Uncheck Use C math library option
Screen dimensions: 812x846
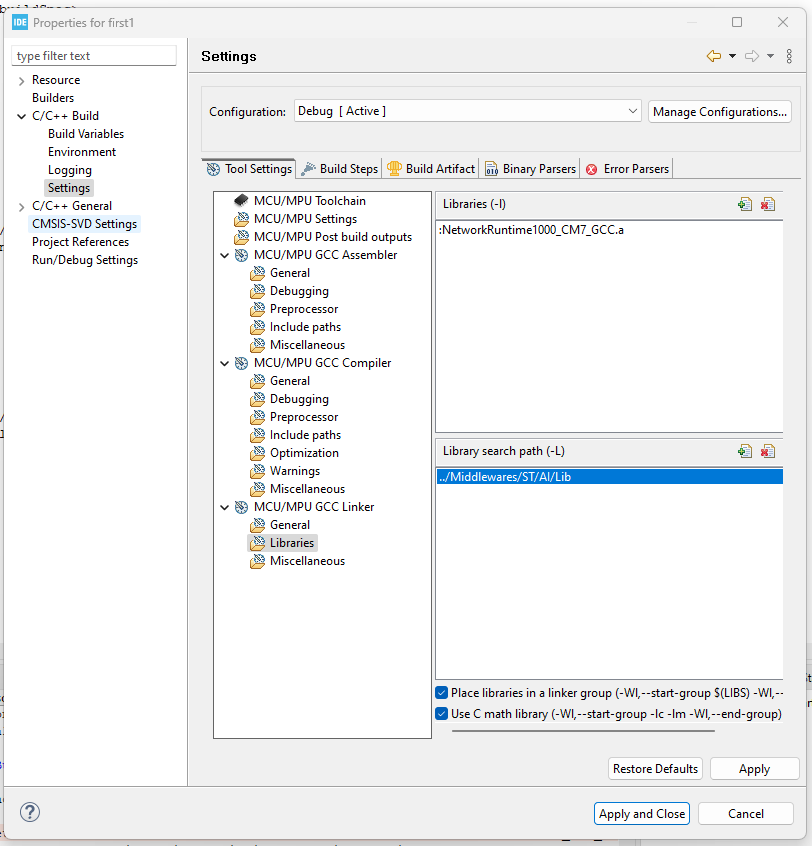(441, 712)
